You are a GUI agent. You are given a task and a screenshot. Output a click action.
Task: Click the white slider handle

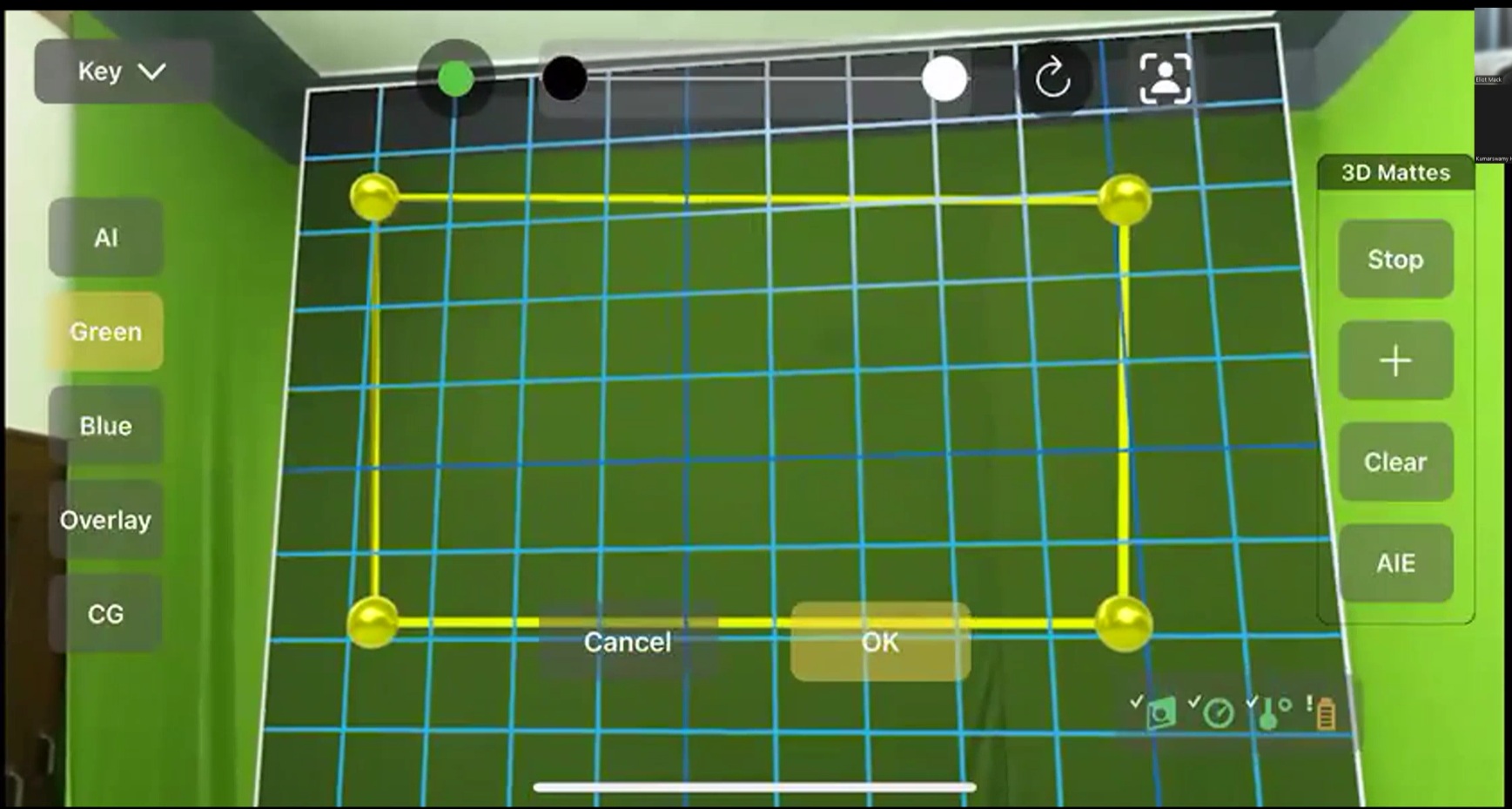[944, 79]
